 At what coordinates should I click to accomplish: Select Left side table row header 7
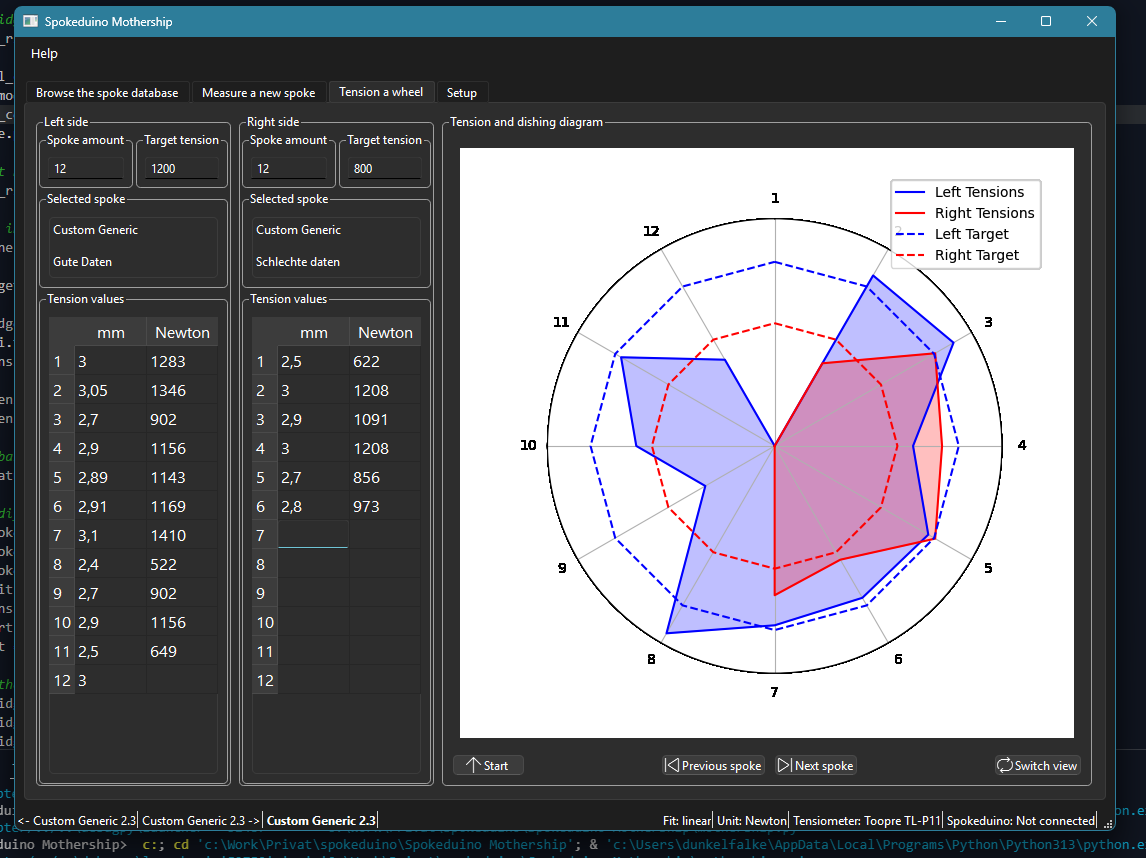pos(61,536)
